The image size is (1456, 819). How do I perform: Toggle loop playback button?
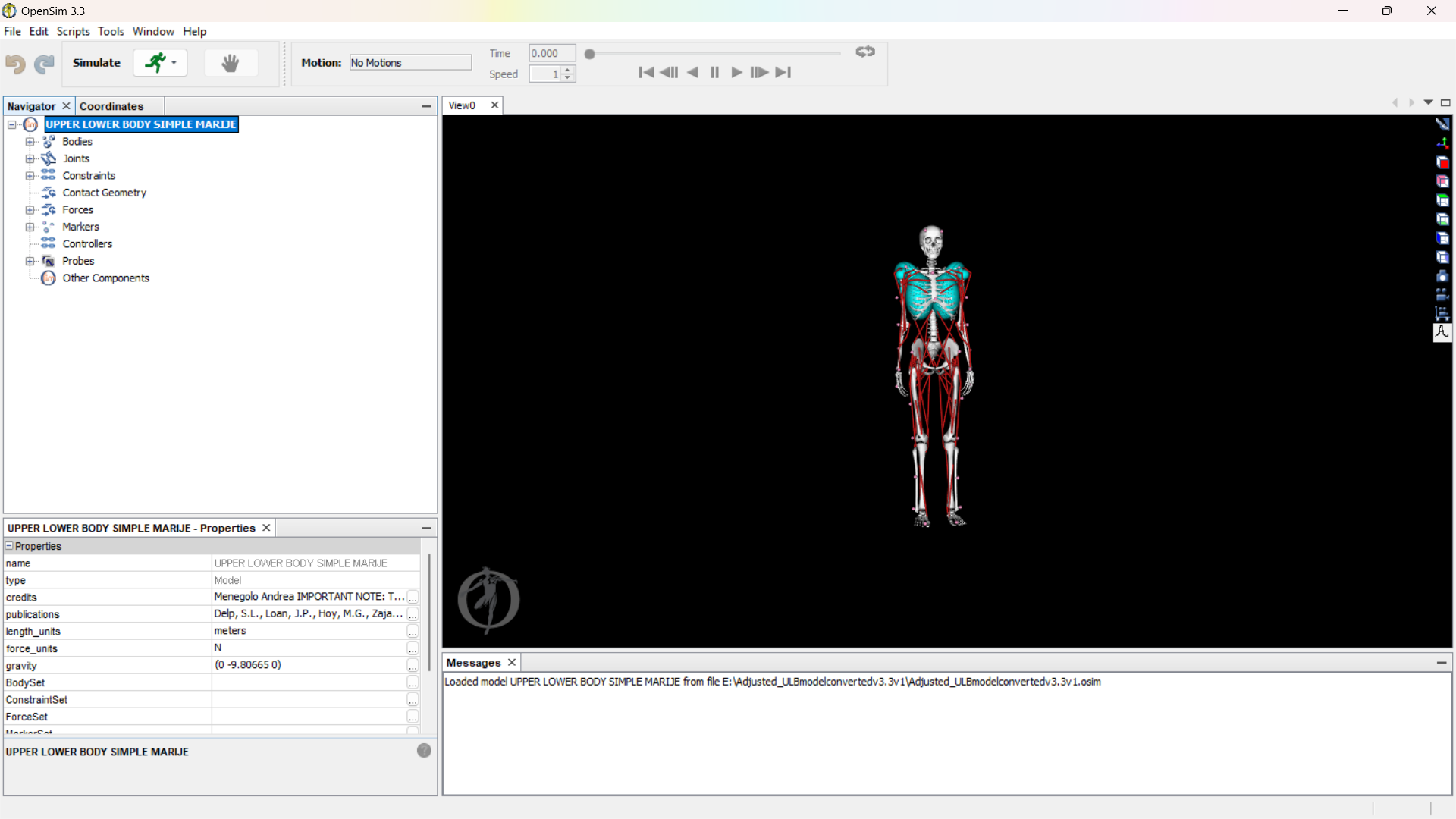[865, 52]
